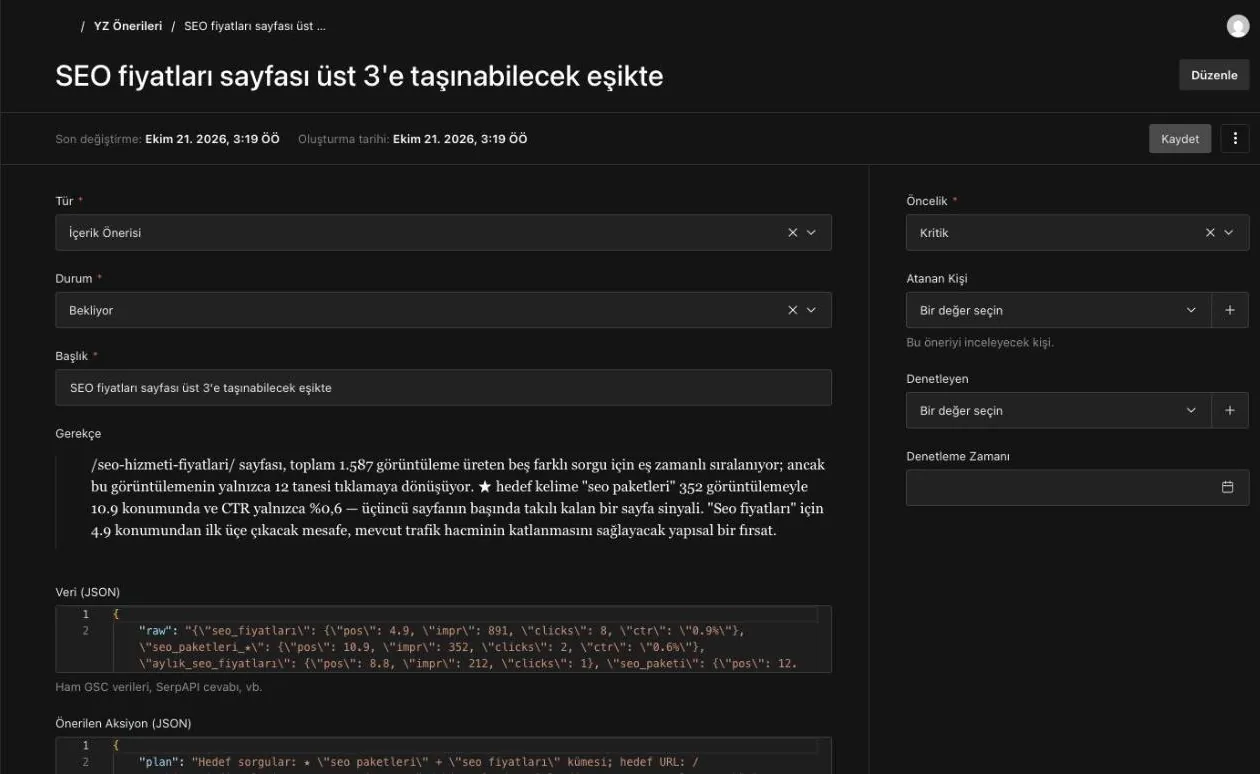Screen dimensions: 1260x774
Task: Click the Önerilen Aksiyon JSON editor
Action: point(443,755)
